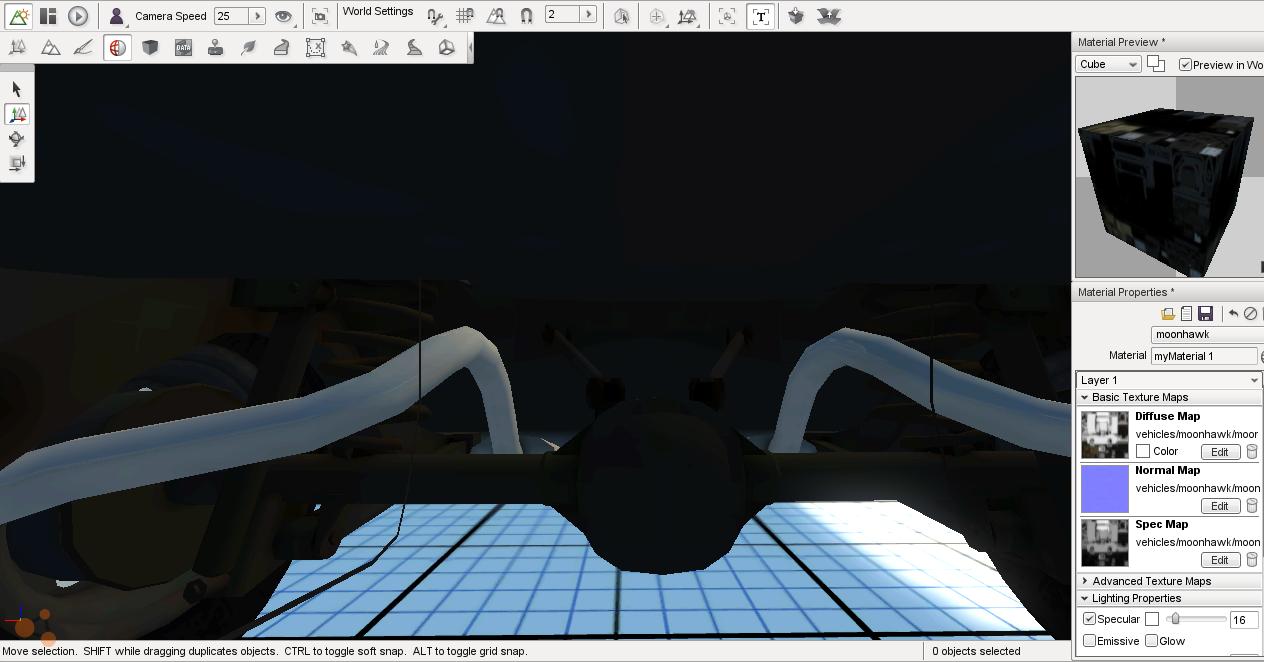The image size is (1264, 662).
Task: Open the Datablock Editor DATA icon
Action: (x=183, y=47)
